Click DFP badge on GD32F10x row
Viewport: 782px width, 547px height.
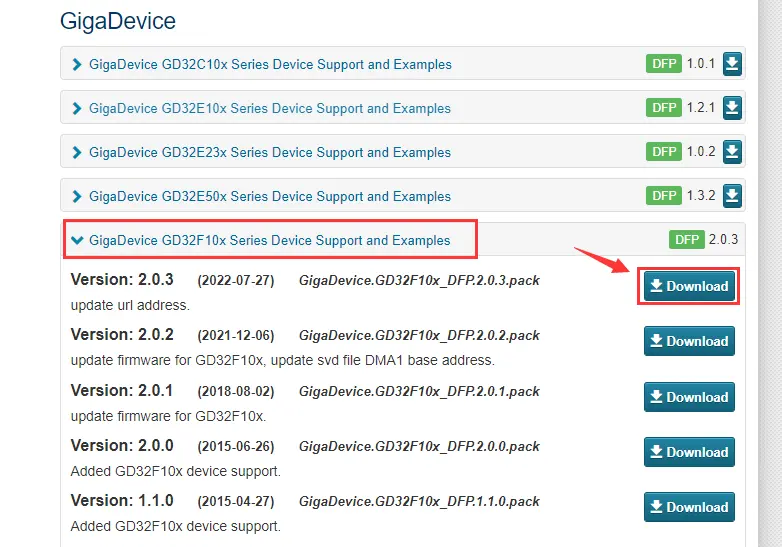pyautogui.click(x=686, y=240)
